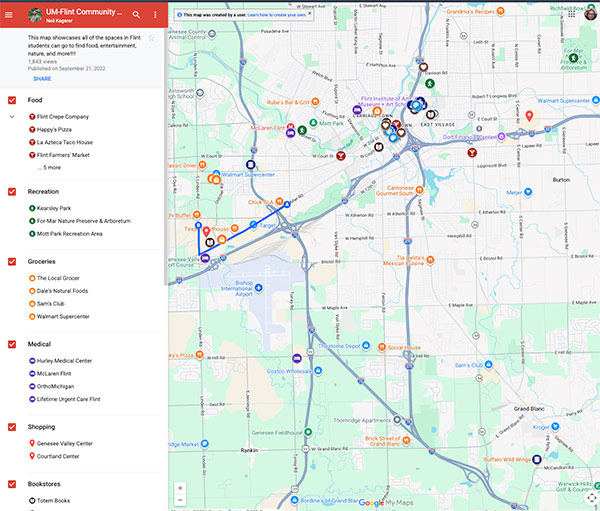Zoom in with the plus map button
The image size is (600, 511).
(x=180, y=488)
